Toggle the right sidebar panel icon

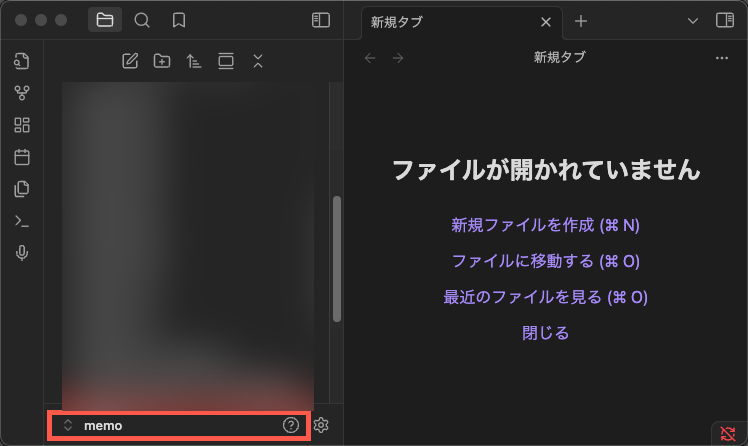pos(725,20)
